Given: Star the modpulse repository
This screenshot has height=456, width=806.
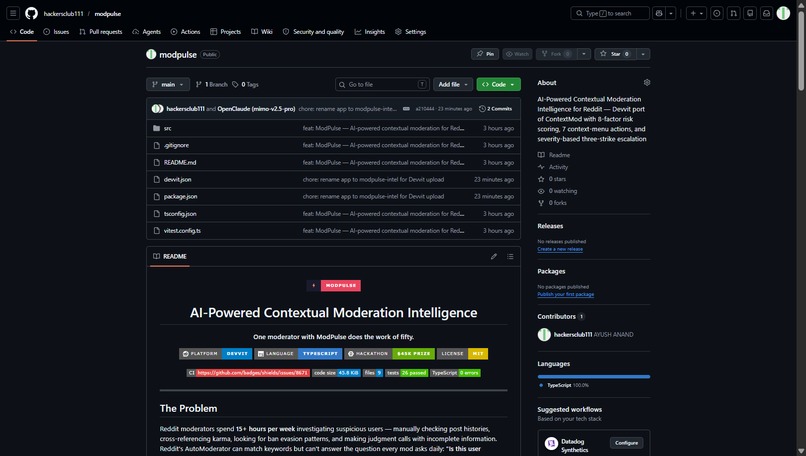Looking at the screenshot, I should (x=615, y=54).
